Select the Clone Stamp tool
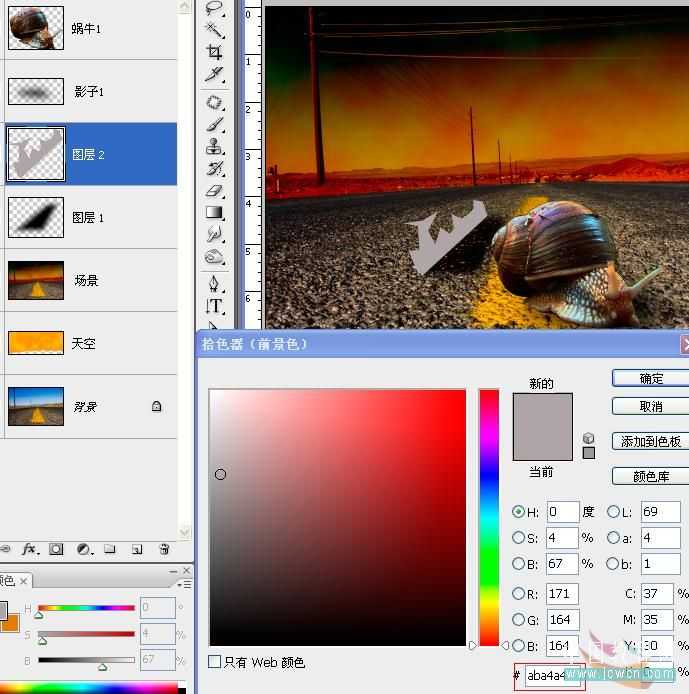Viewport: 689px width, 694px height. pyautogui.click(x=215, y=146)
